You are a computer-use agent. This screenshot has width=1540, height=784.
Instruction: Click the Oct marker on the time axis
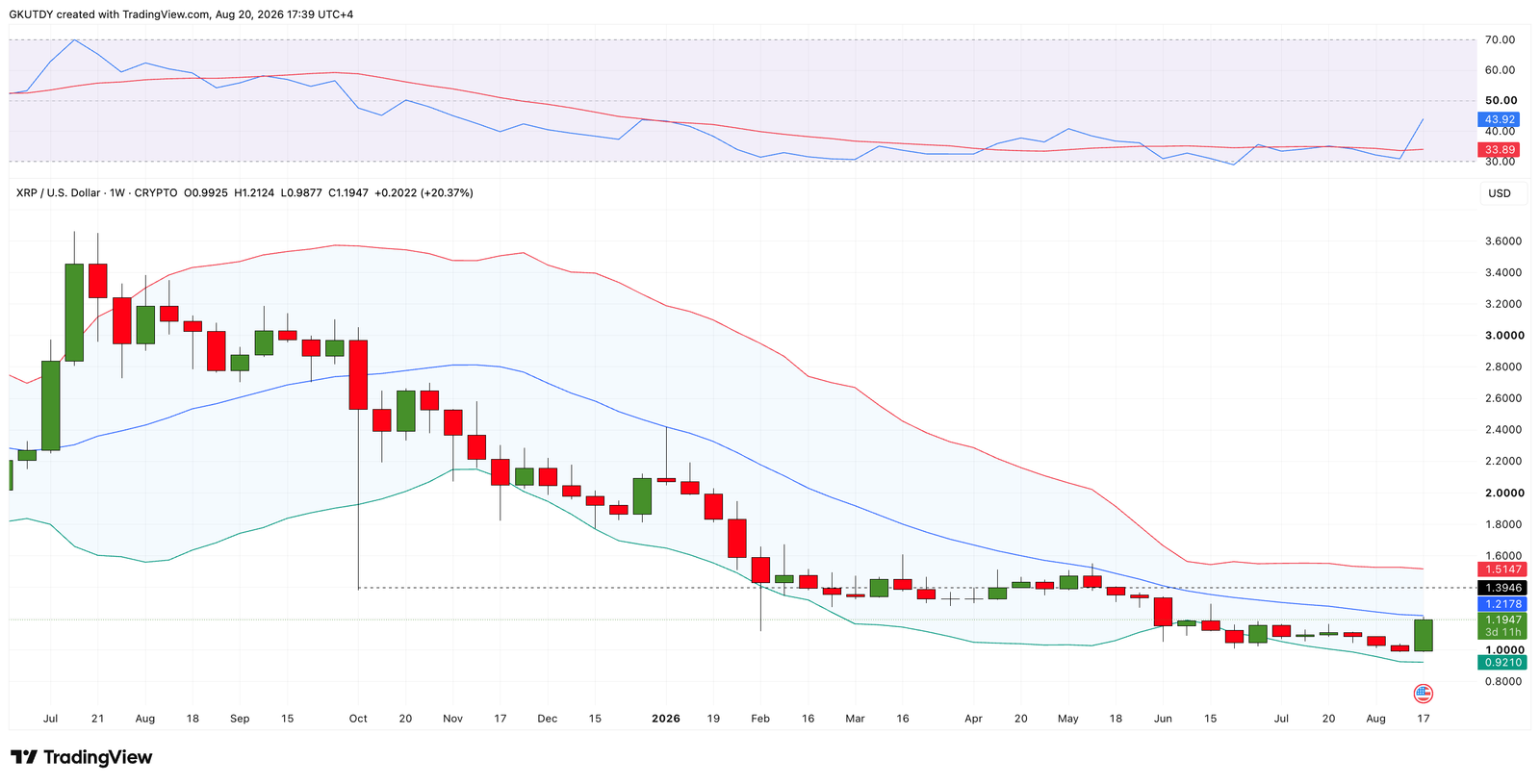pos(358,719)
